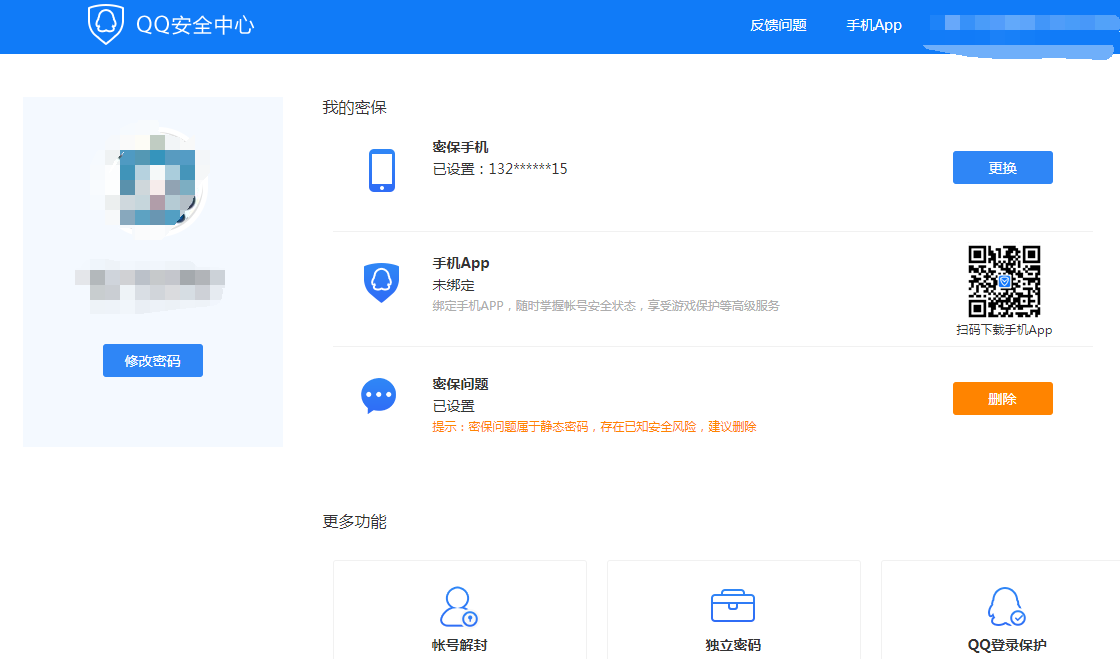Click the QR code for downloading 手机App
The height and width of the screenshot is (659, 1120).
click(x=1004, y=281)
